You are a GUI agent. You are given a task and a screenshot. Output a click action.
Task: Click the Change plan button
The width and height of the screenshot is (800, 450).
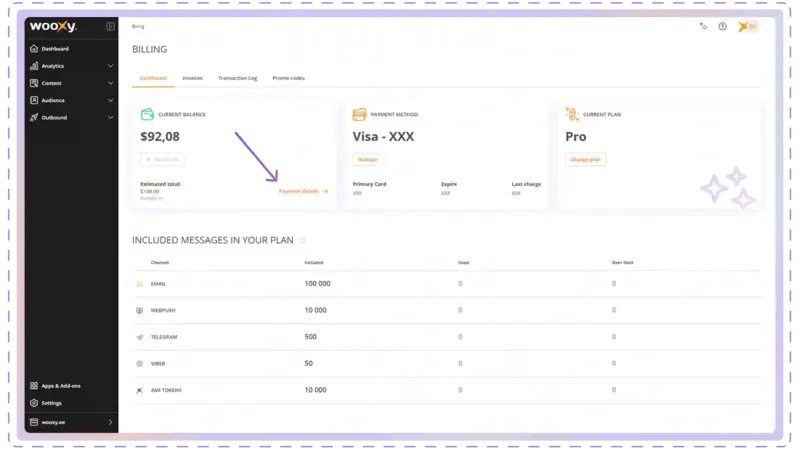pyautogui.click(x=585, y=160)
